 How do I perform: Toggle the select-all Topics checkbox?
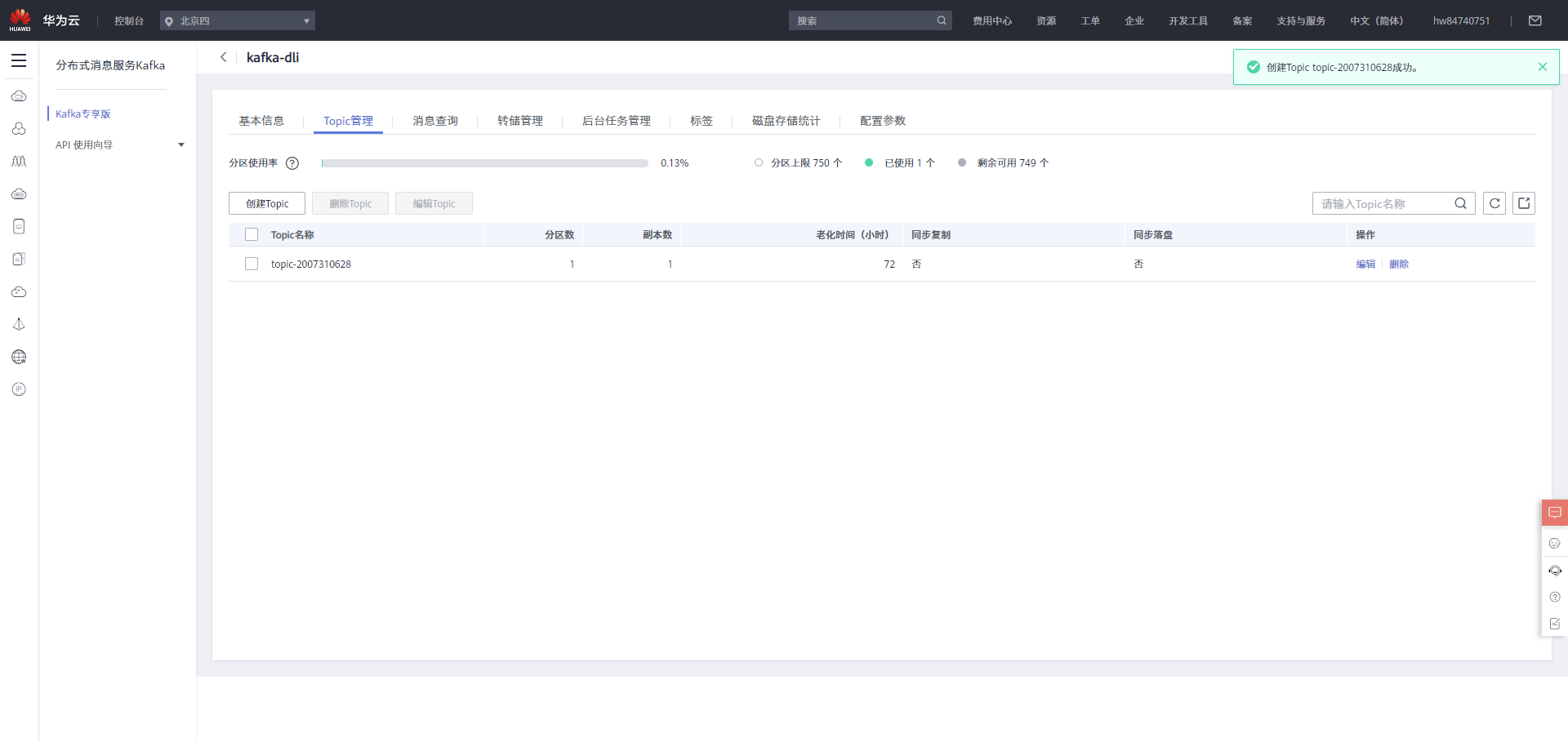point(252,234)
